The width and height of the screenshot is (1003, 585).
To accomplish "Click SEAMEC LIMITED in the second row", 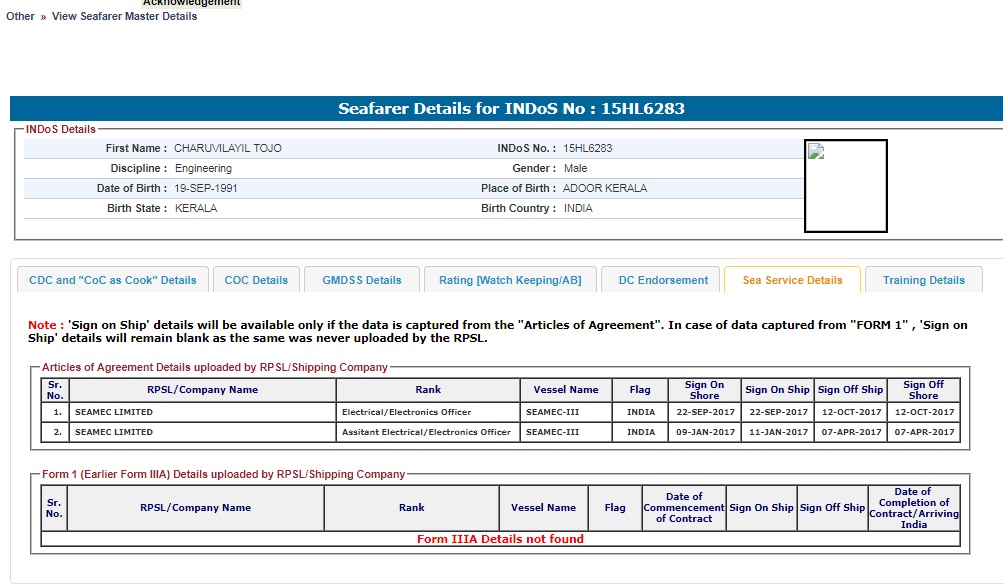I will [114, 432].
